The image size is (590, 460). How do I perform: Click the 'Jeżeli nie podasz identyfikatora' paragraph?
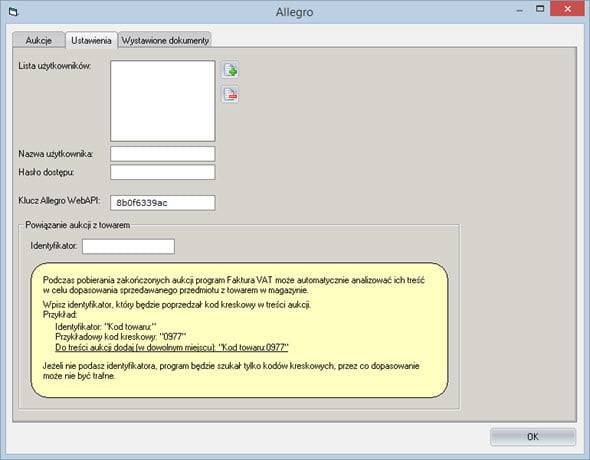click(x=231, y=371)
